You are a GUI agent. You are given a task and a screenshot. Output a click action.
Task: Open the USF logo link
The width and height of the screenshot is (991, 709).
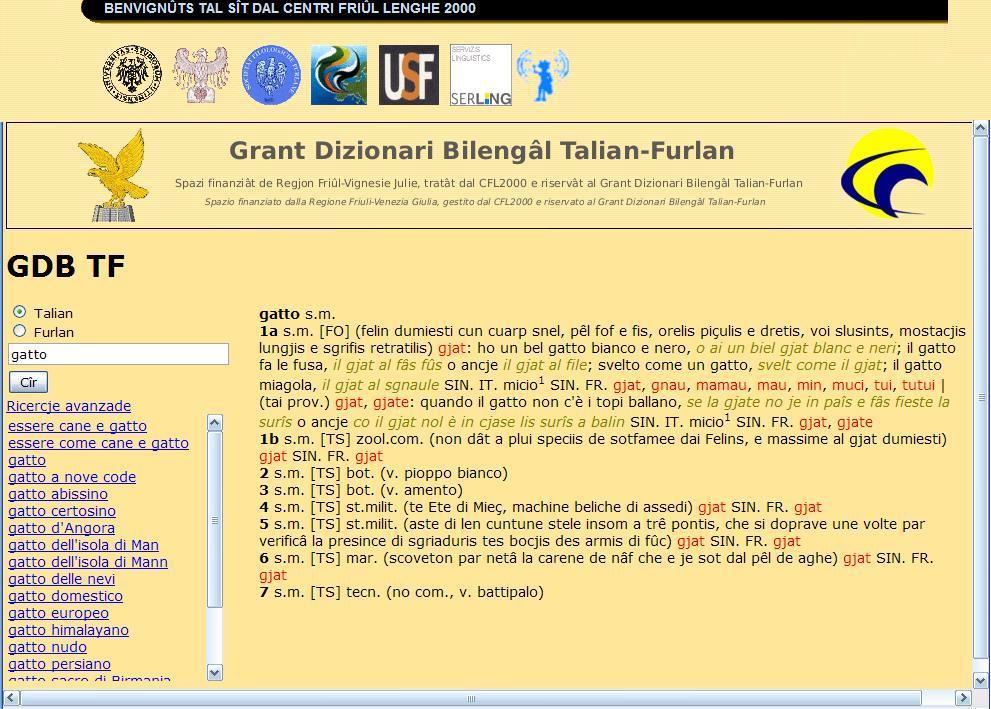(409, 75)
